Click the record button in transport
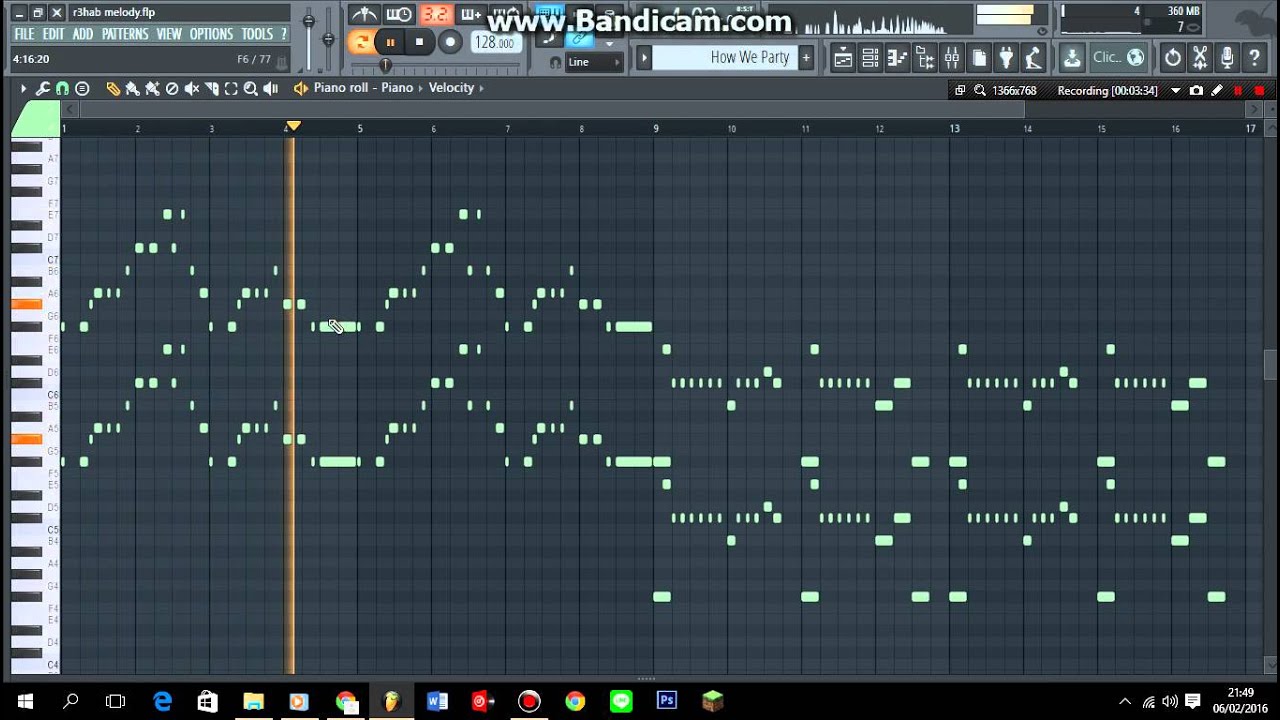Viewport: 1280px width, 720px height. [450, 42]
